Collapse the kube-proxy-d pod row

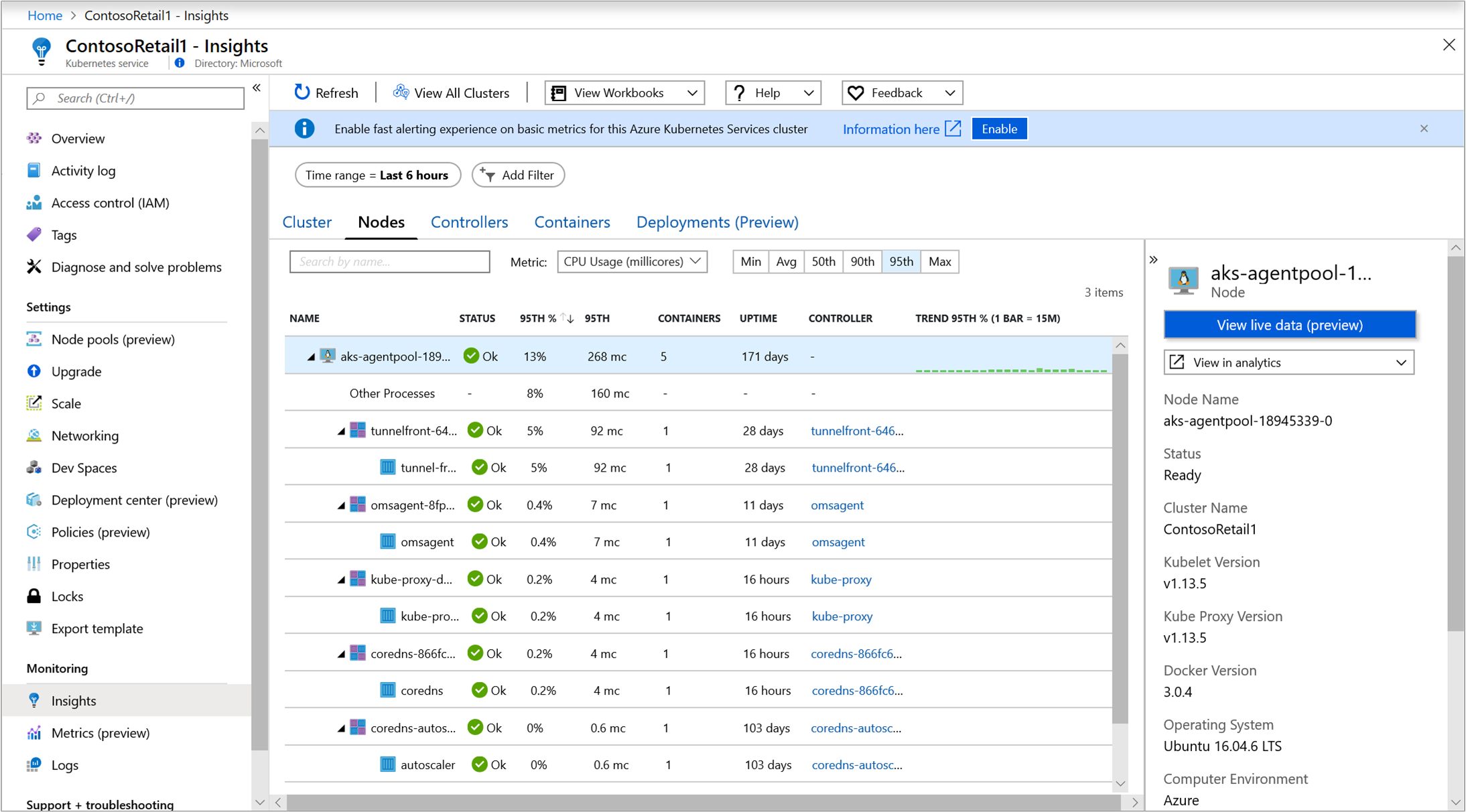(x=341, y=580)
